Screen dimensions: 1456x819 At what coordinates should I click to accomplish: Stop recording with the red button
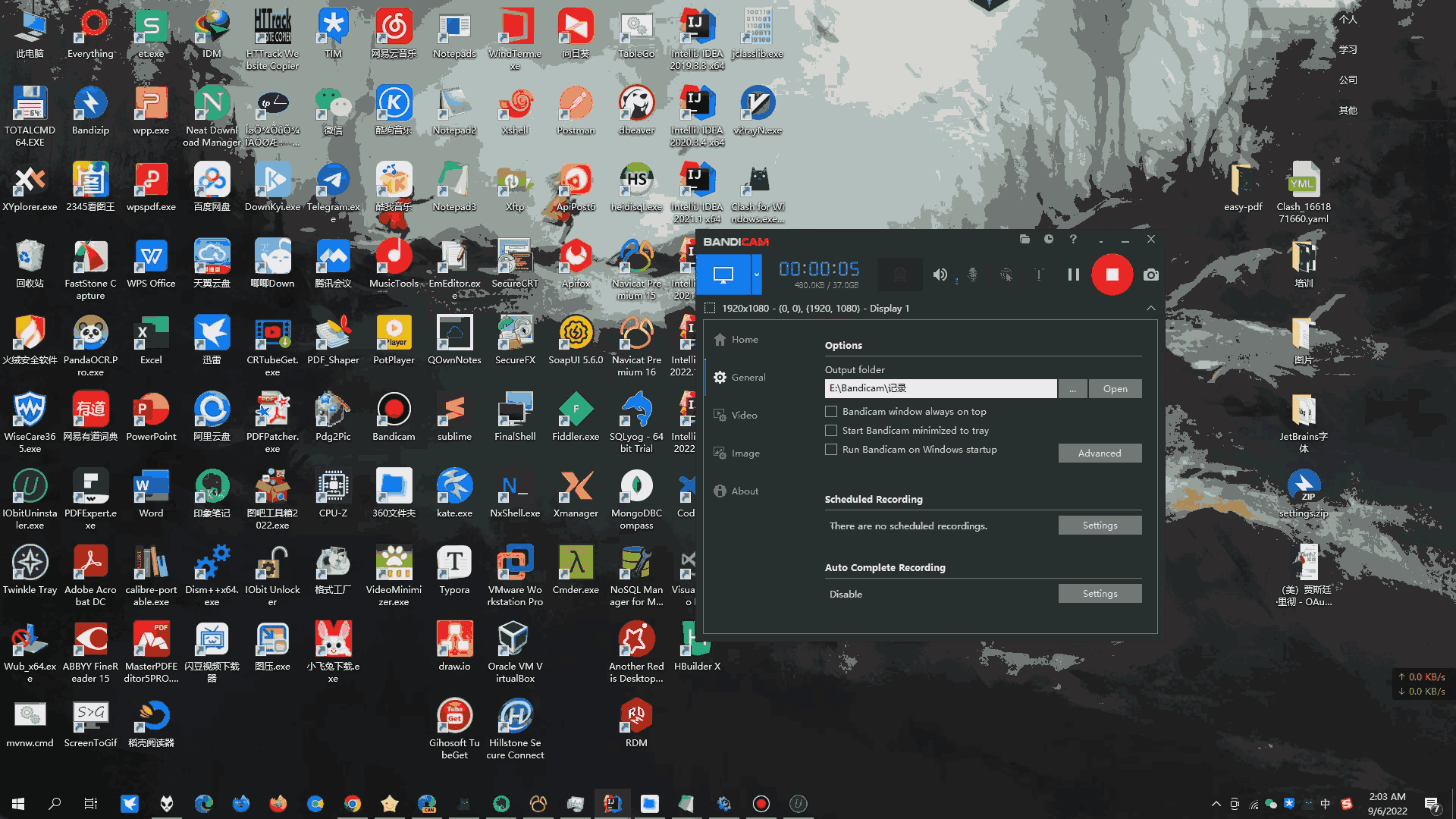[1112, 275]
